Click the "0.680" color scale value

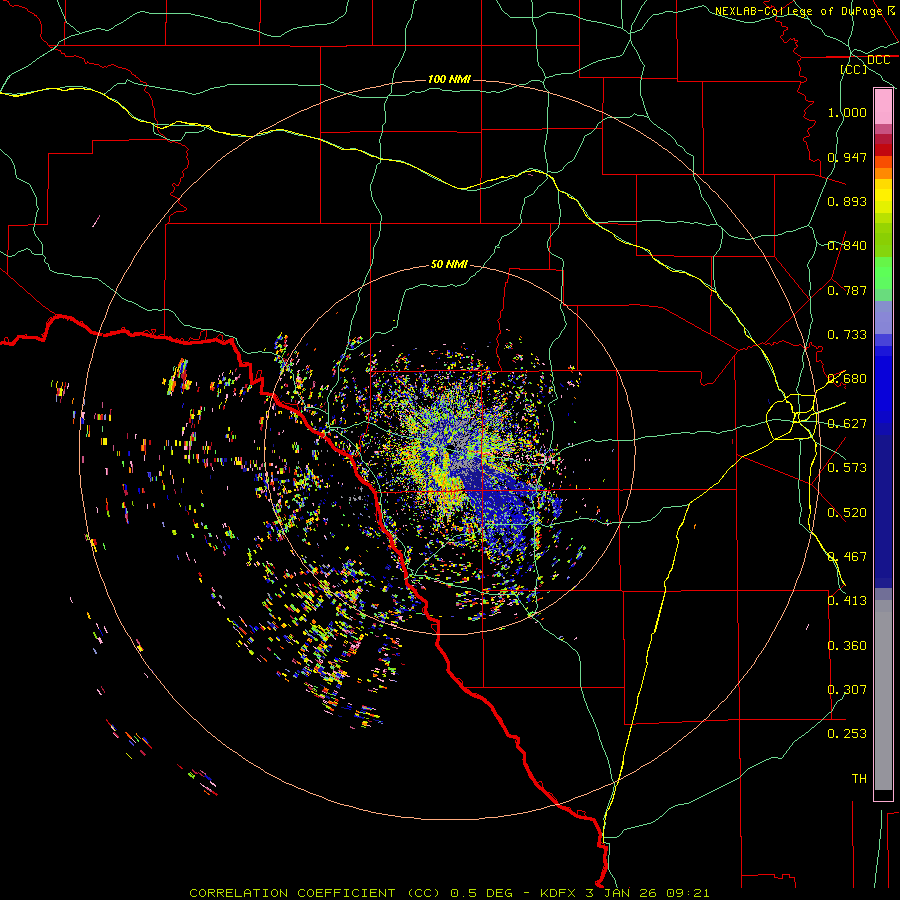tap(847, 379)
